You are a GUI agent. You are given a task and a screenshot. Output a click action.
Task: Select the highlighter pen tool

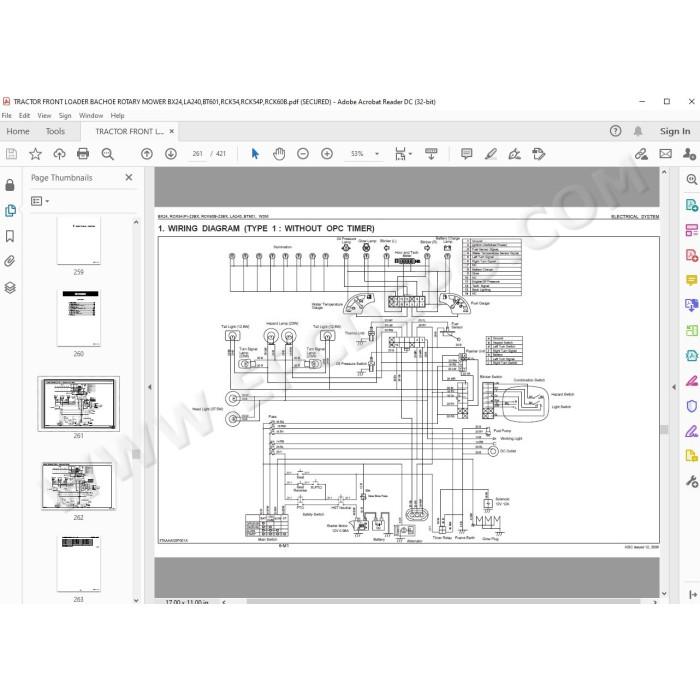[491, 154]
